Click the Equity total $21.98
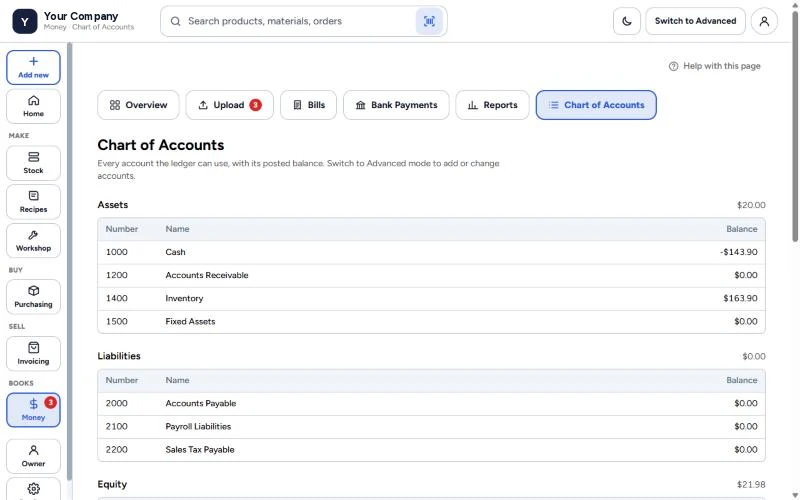Viewport: 800px width, 500px height. (x=751, y=485)
